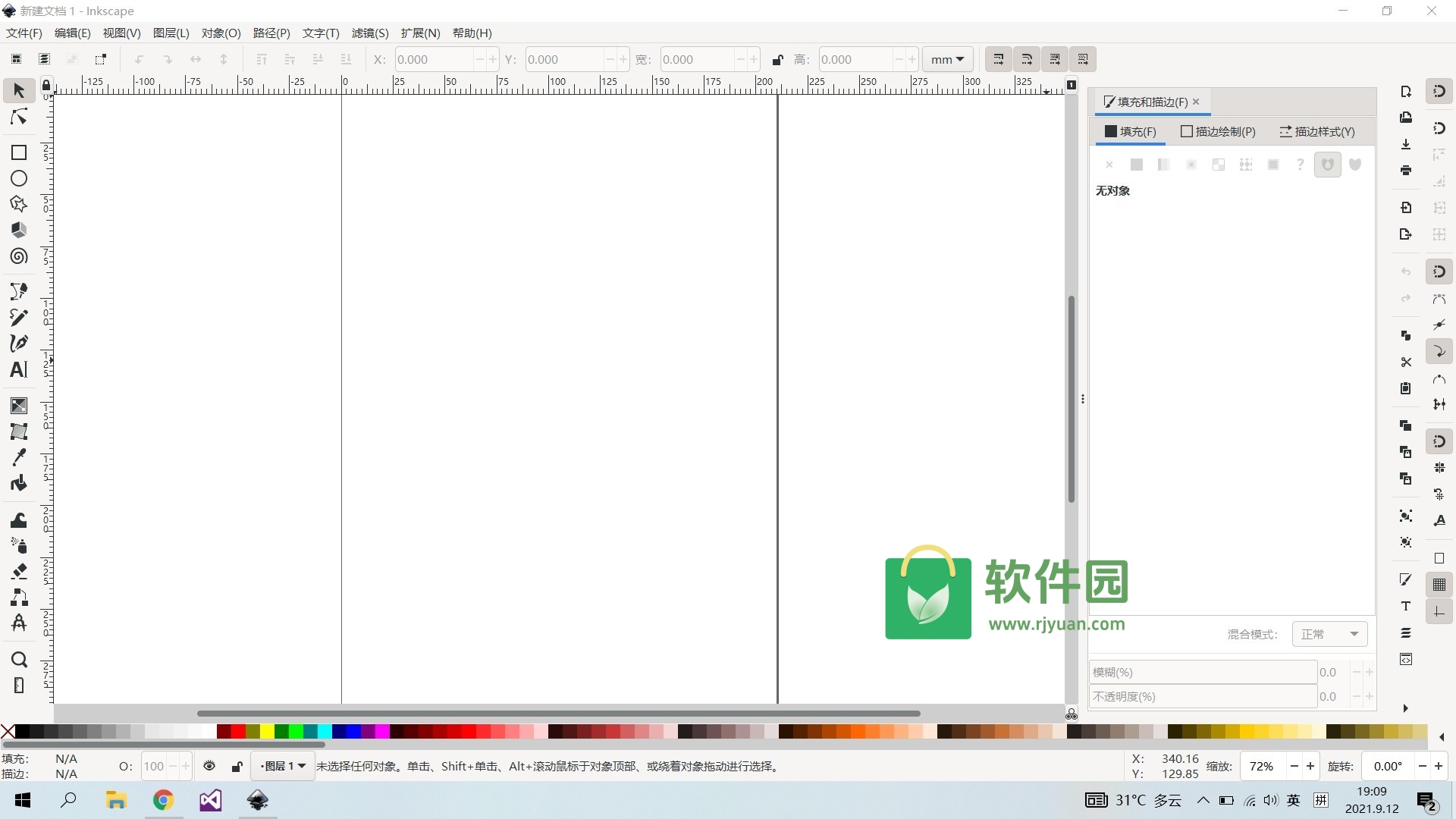Select the Node editing tool

[19, 117]
